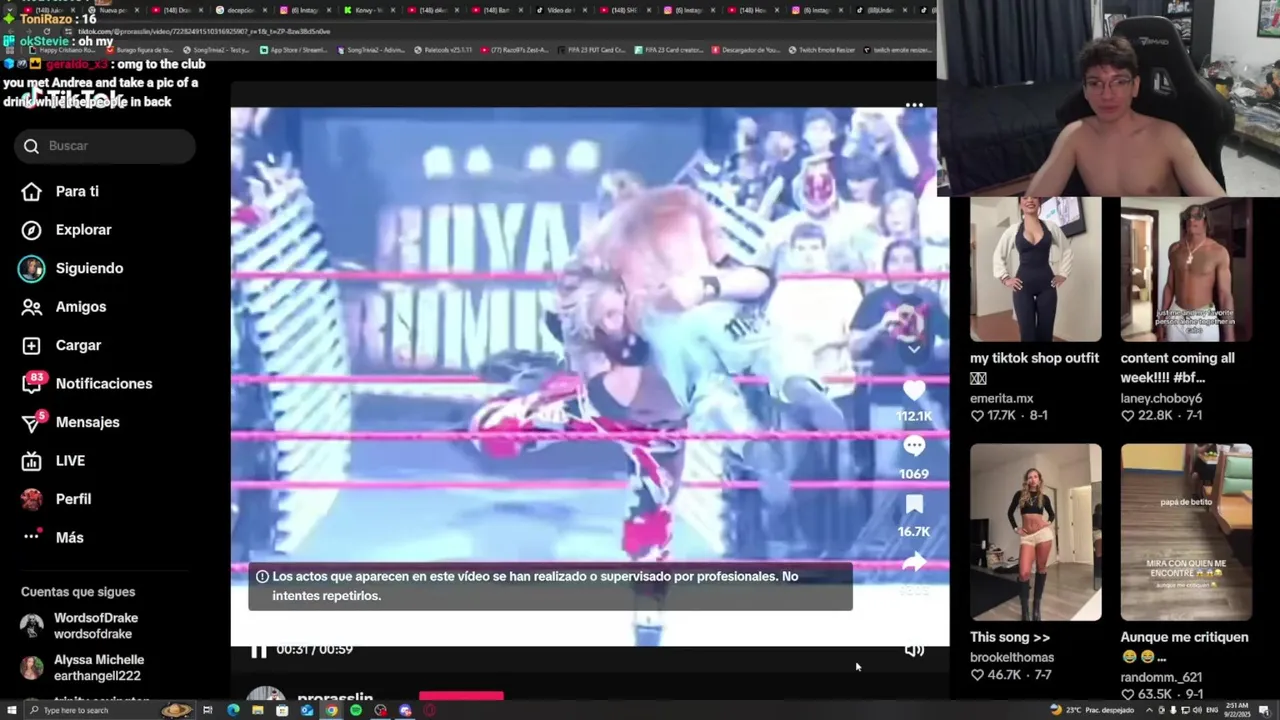Click the 1069 comments count
This screenshot has height=720, width=1280.
click(x=914, y=474)
